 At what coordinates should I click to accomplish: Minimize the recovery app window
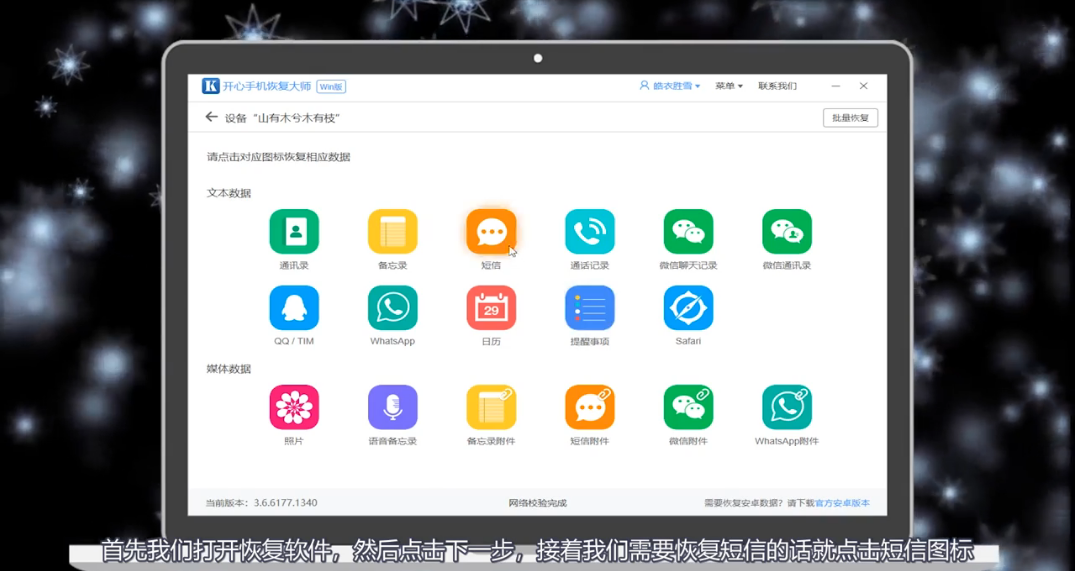point(836,86)
